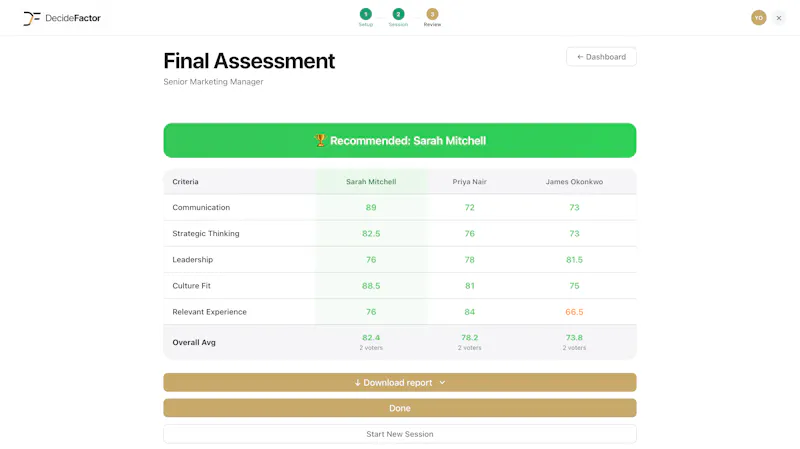Click James Okonkwo's overall average 73.8
The height and width of the screenshot is (449, 800).
(x=574, y=338)
